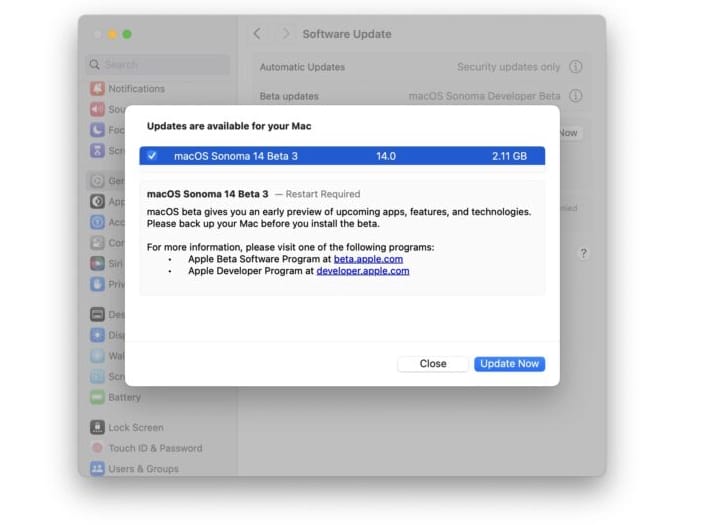Open Notifications settings in sidebar
The height and width of the screenshot is (525, 705).
(x=136, y=89)
